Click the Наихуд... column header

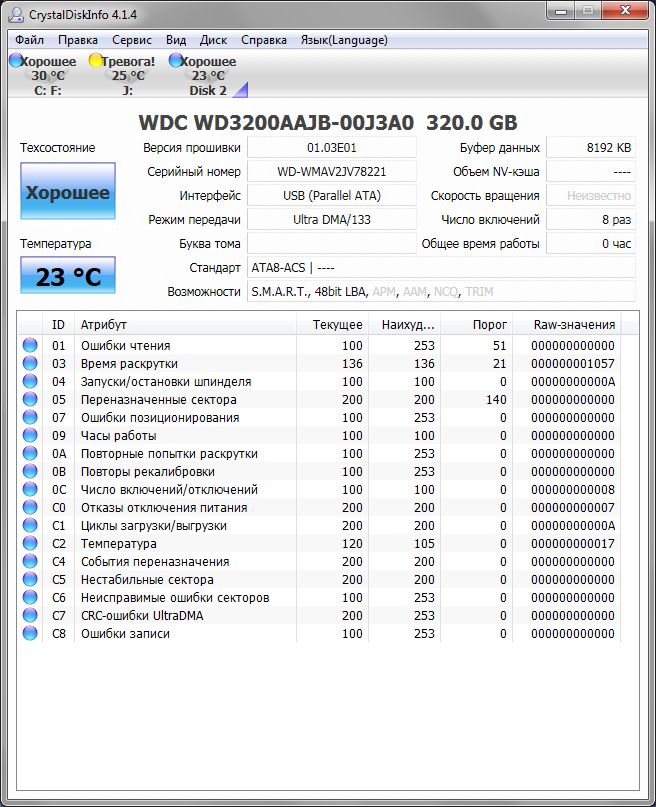[x=405, y=325]
